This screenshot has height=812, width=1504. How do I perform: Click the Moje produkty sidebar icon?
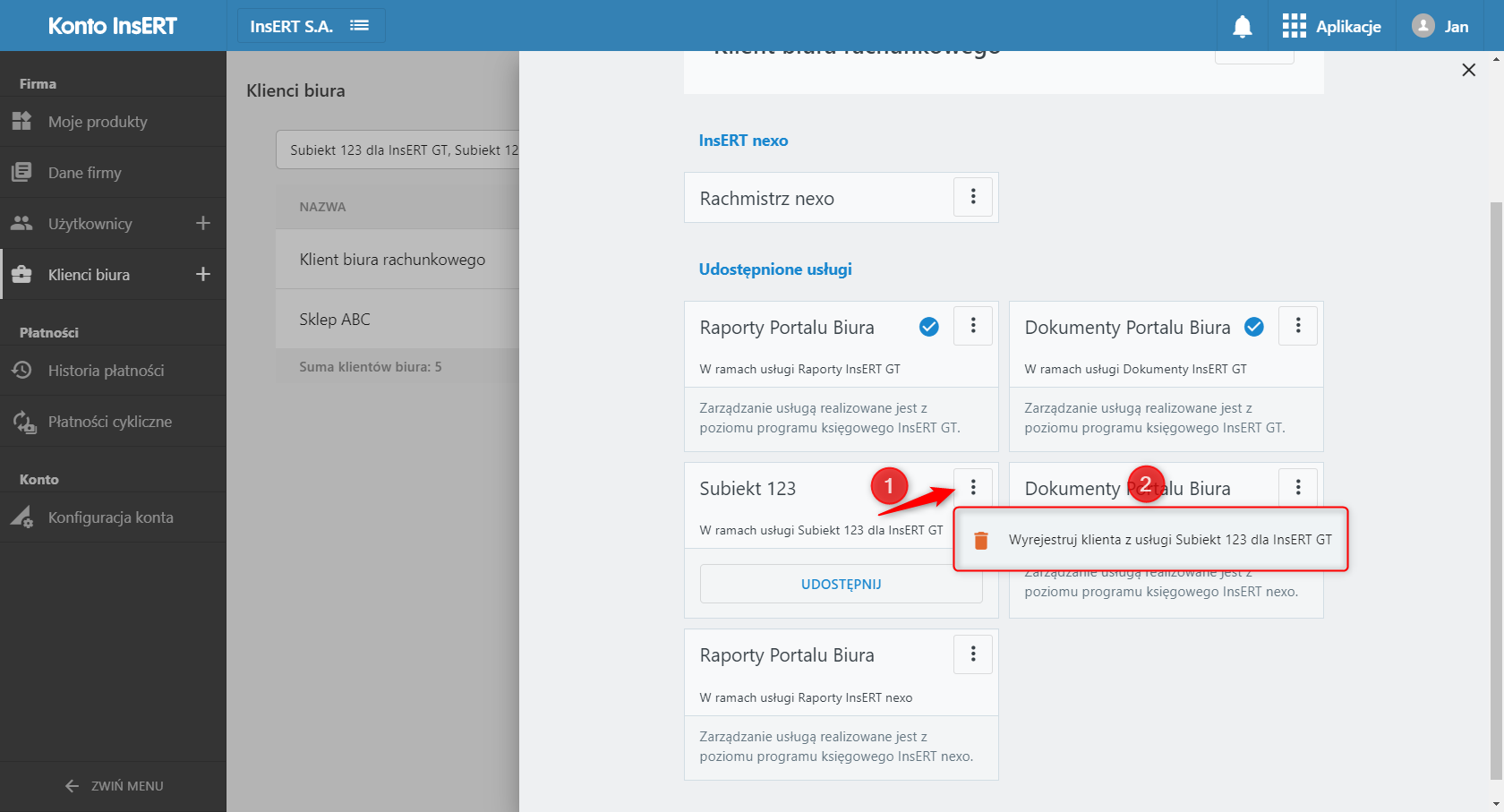tap(21, 121)
